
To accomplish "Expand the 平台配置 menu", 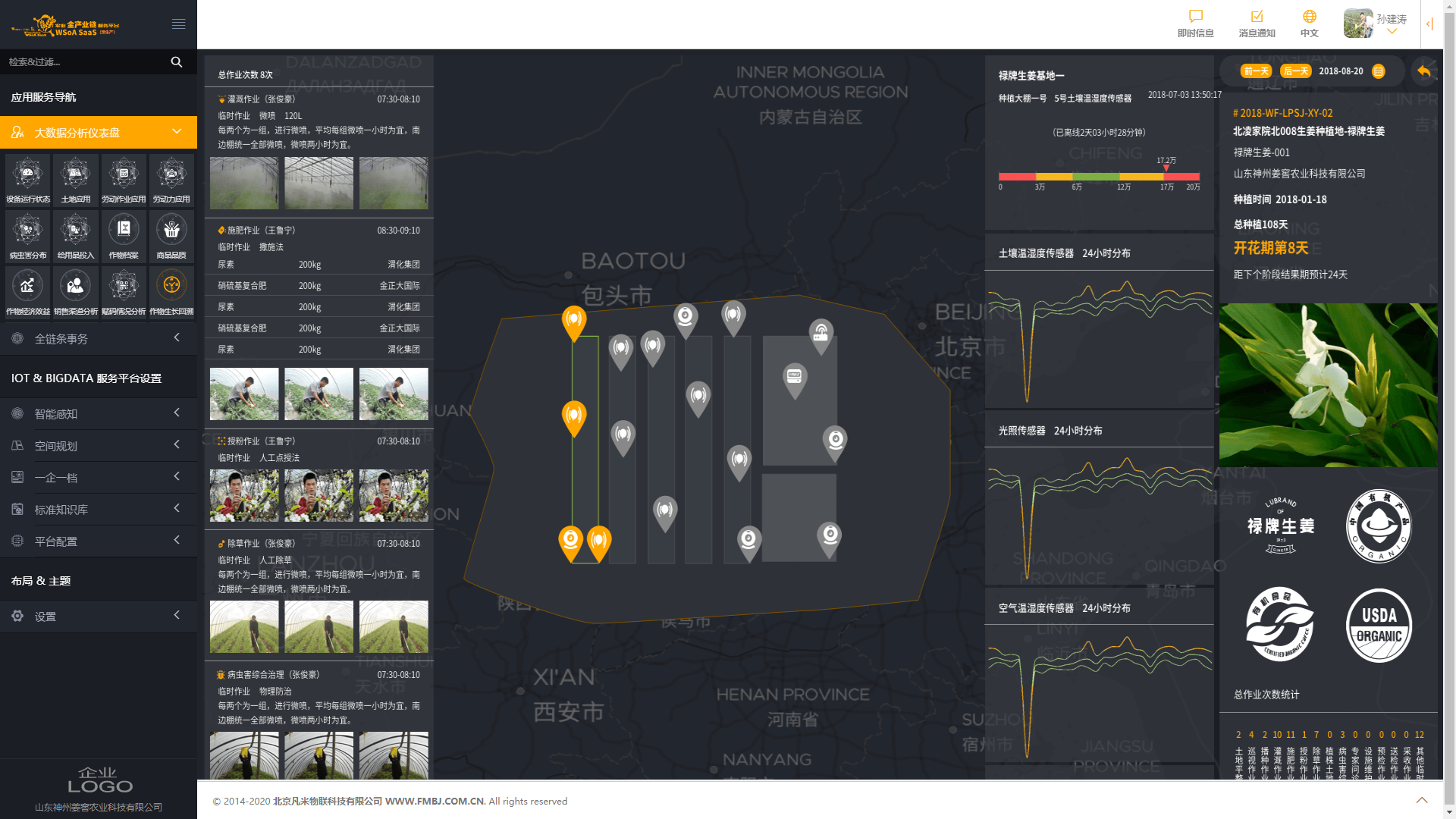I will pyautogui.click(x=99, y=541).
